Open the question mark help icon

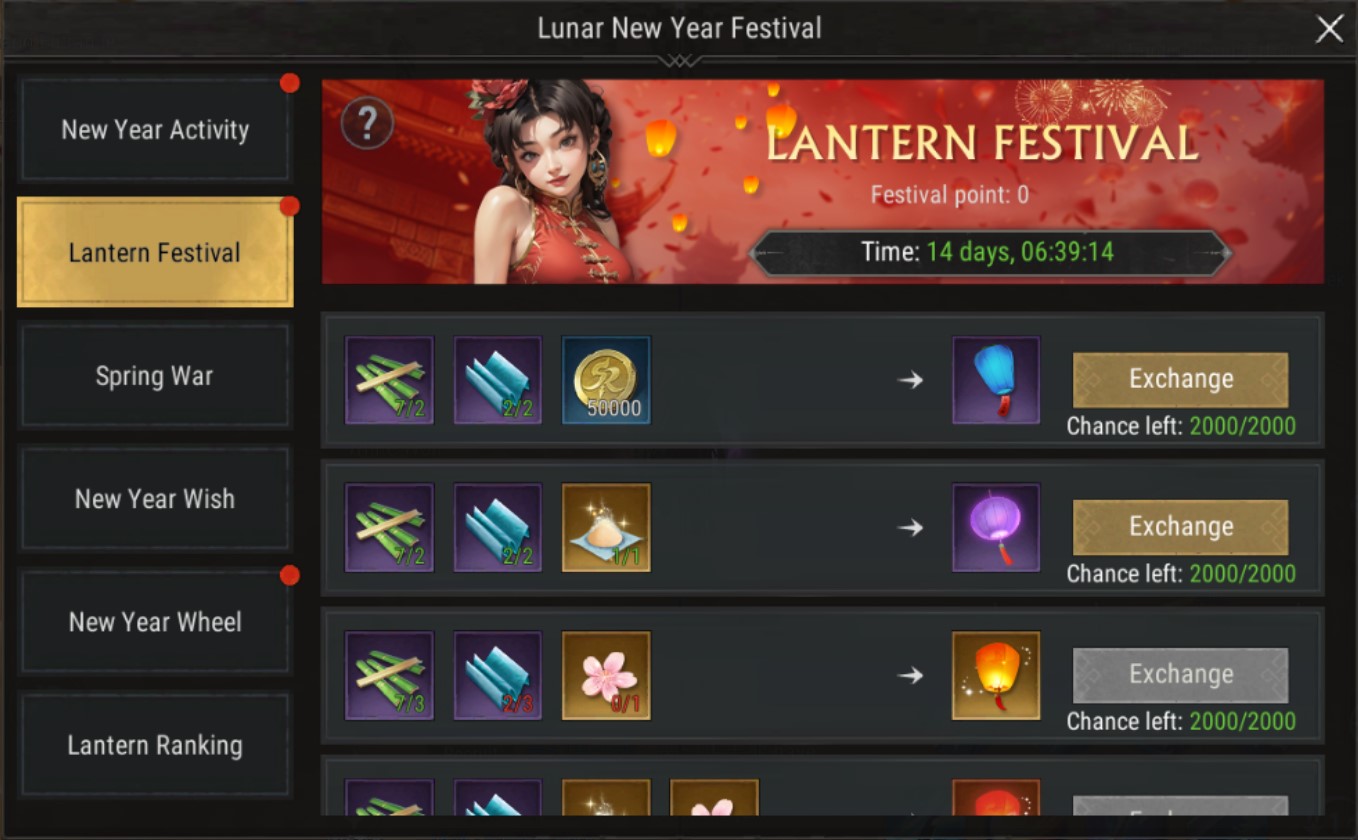367,123
